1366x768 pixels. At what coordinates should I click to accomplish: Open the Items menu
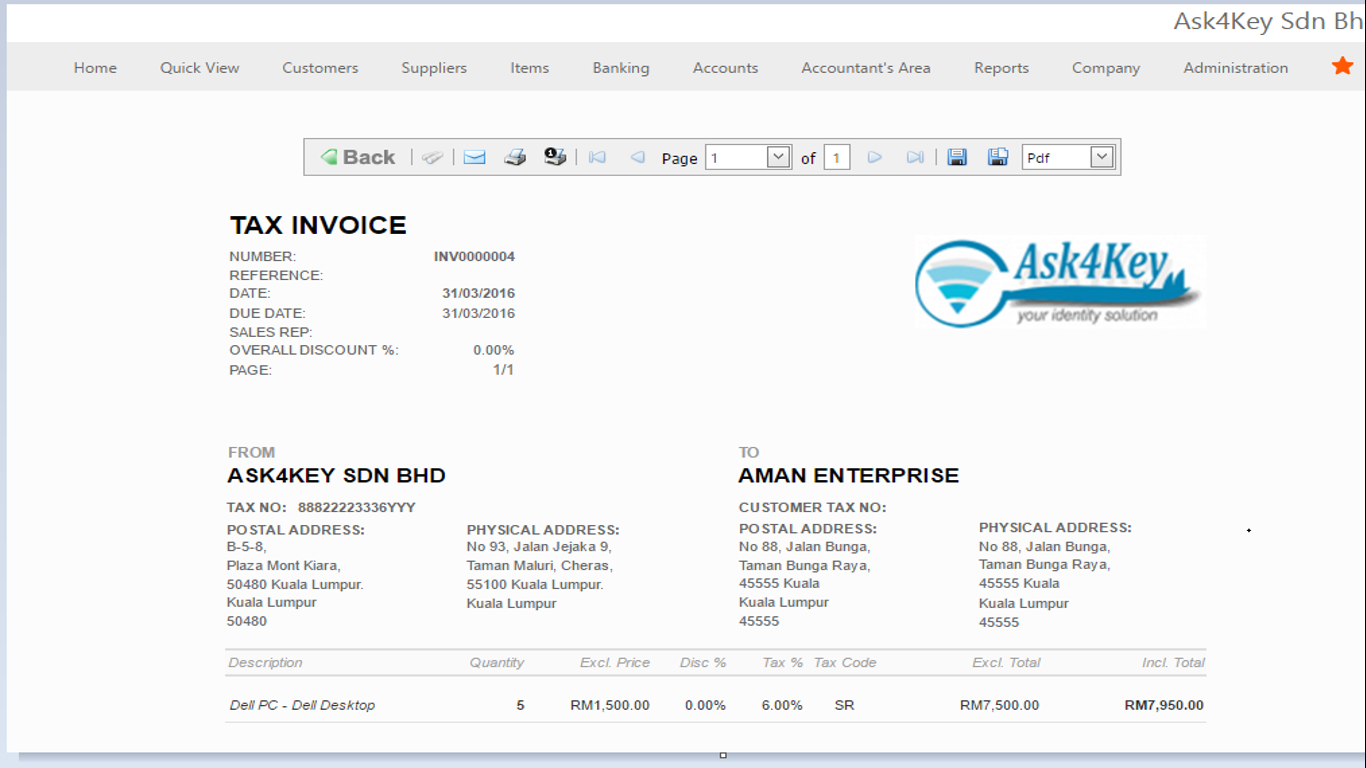pyautogui.click(x=529, y=68)
